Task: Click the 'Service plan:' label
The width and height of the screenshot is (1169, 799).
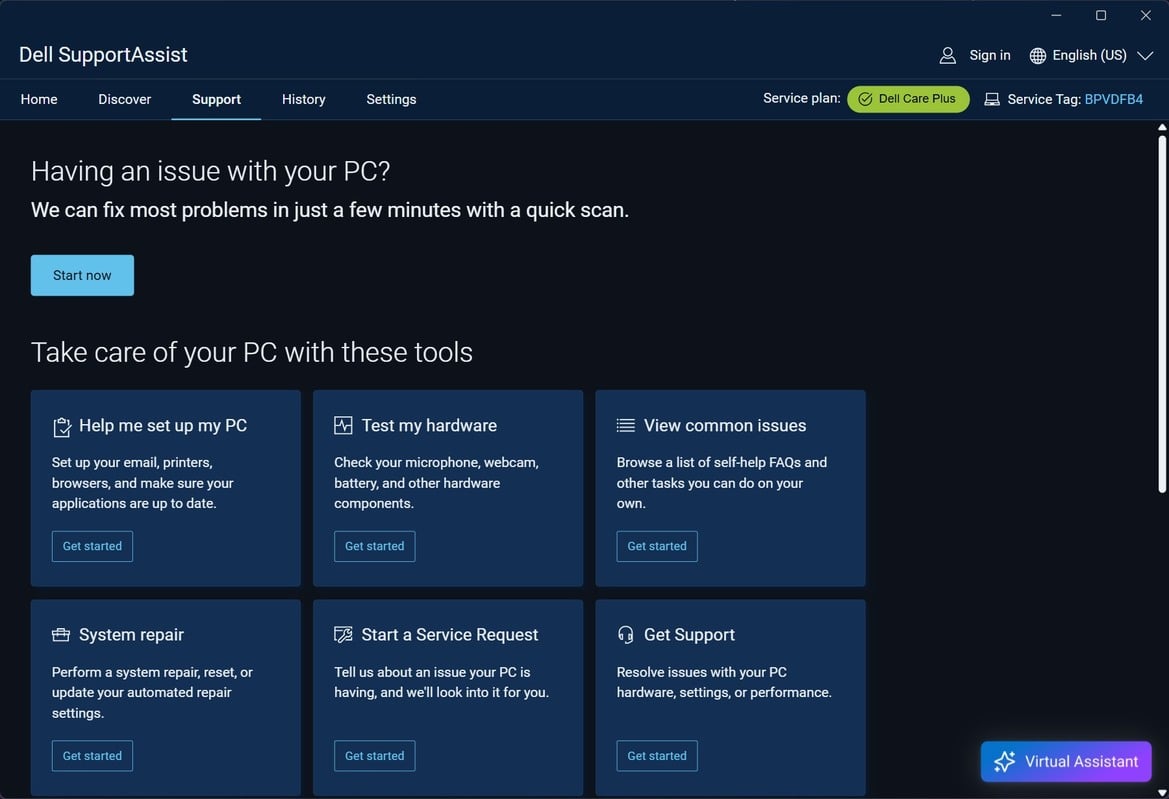Action: tap(801, 98)
